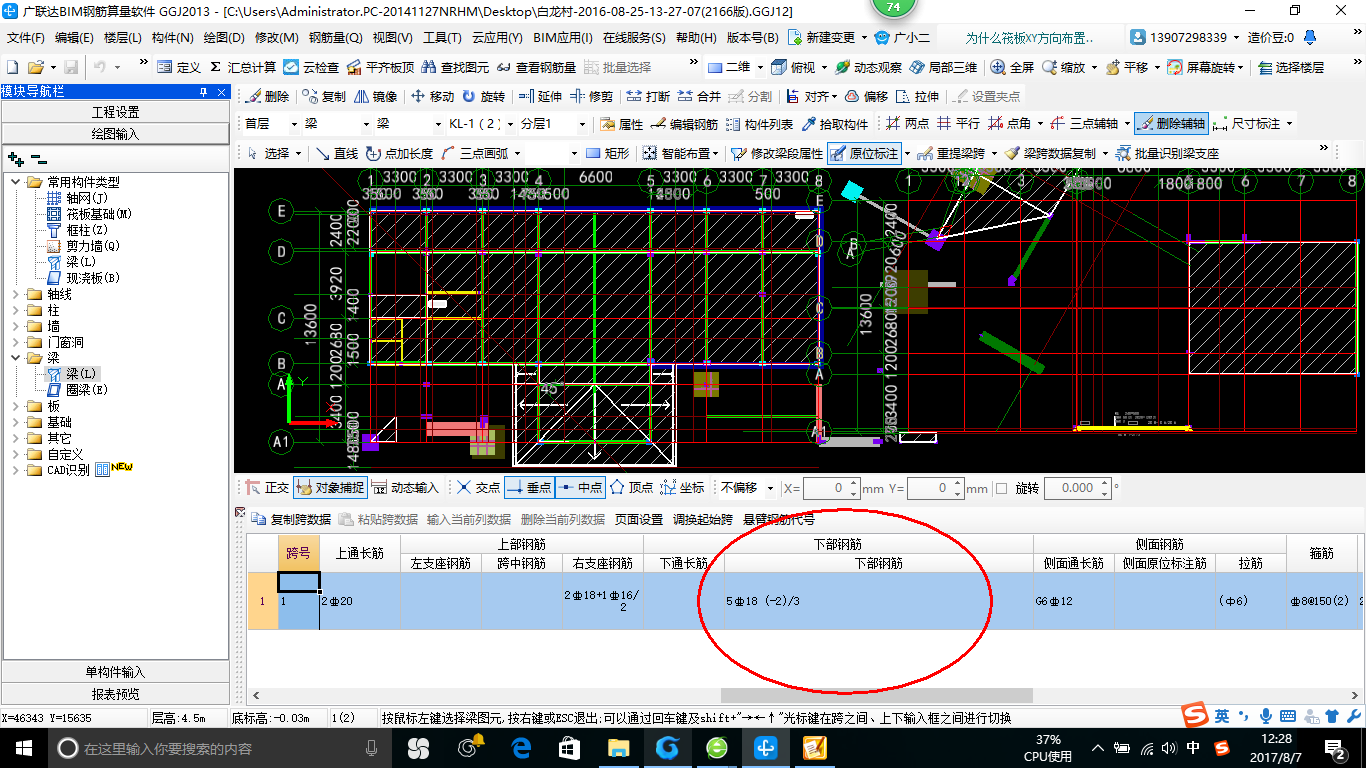Toggle 交点 intersection snap
1366x768 pixels.
478,488
